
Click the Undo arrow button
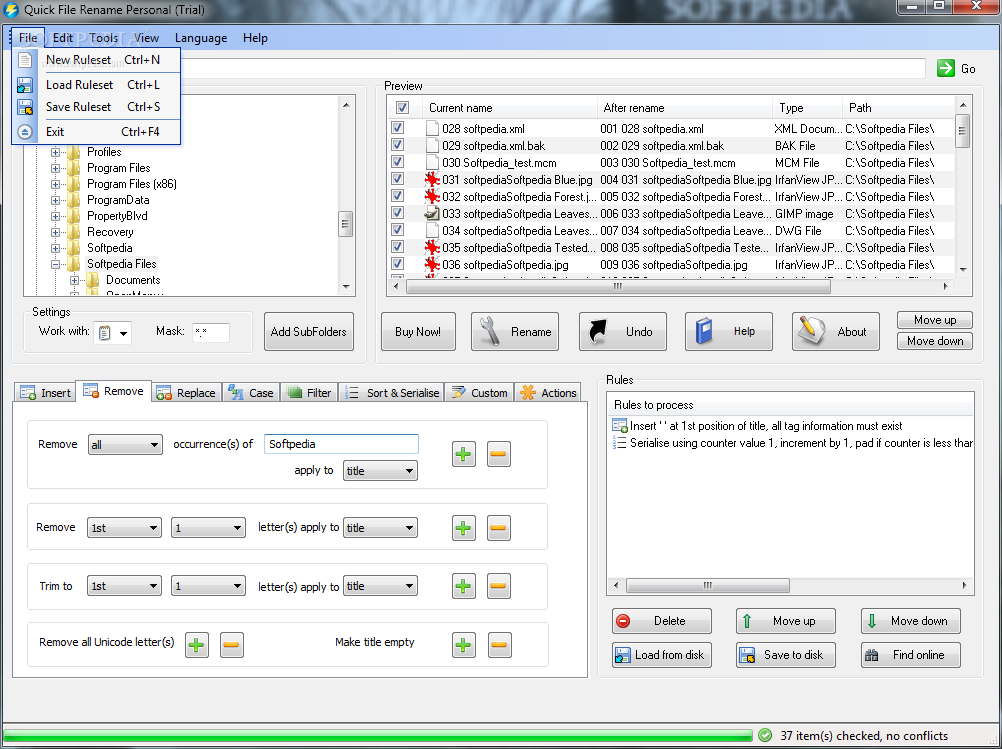coord(622,332)
